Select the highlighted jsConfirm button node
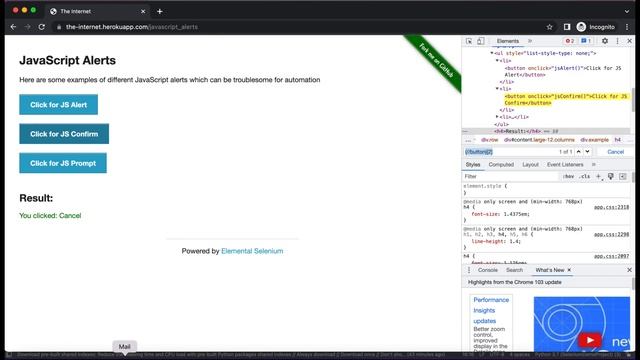This screenshot has width=640, height=360. pos(566,100)
